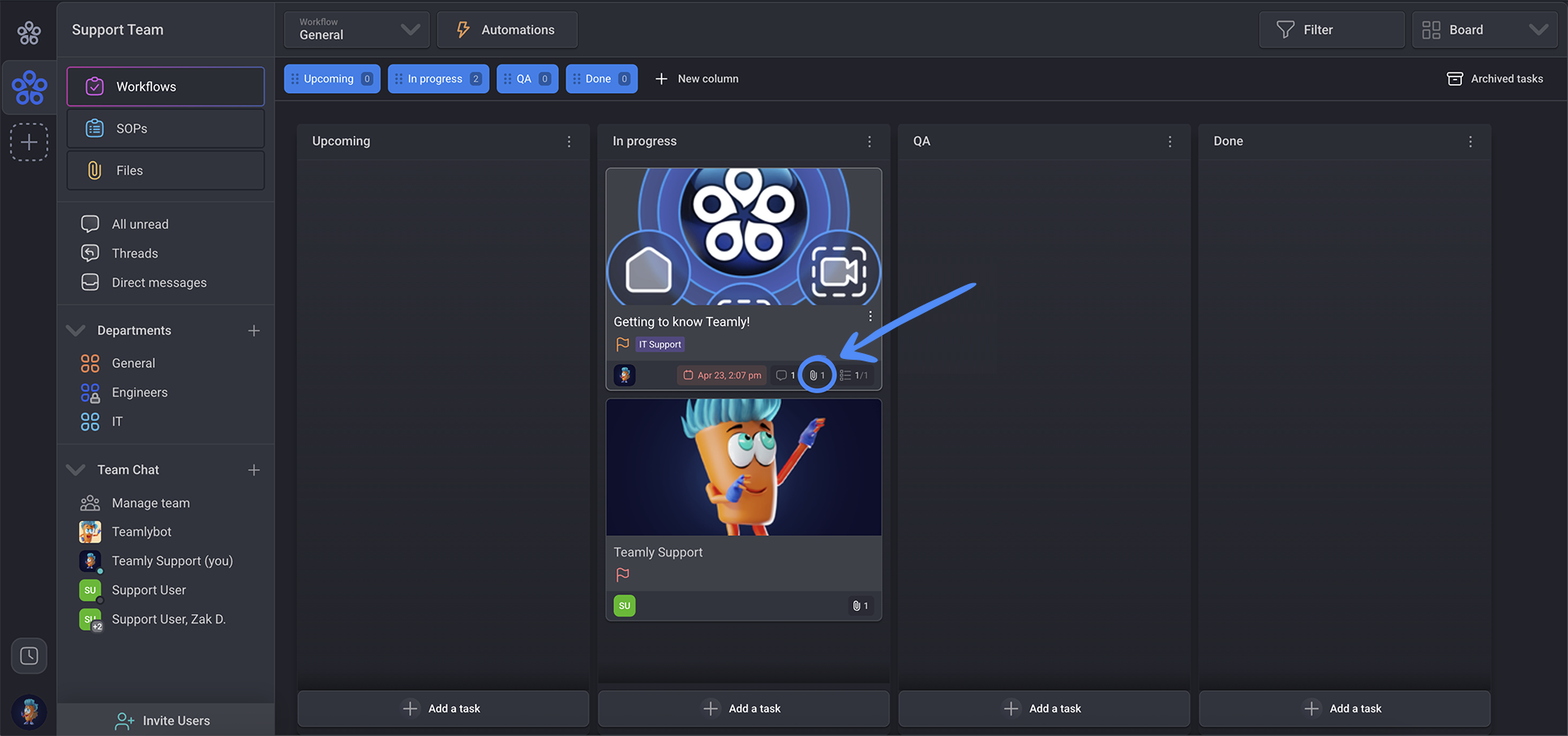
Task: Add a task in the Upcoming column
Action: (x=443, y=709)
